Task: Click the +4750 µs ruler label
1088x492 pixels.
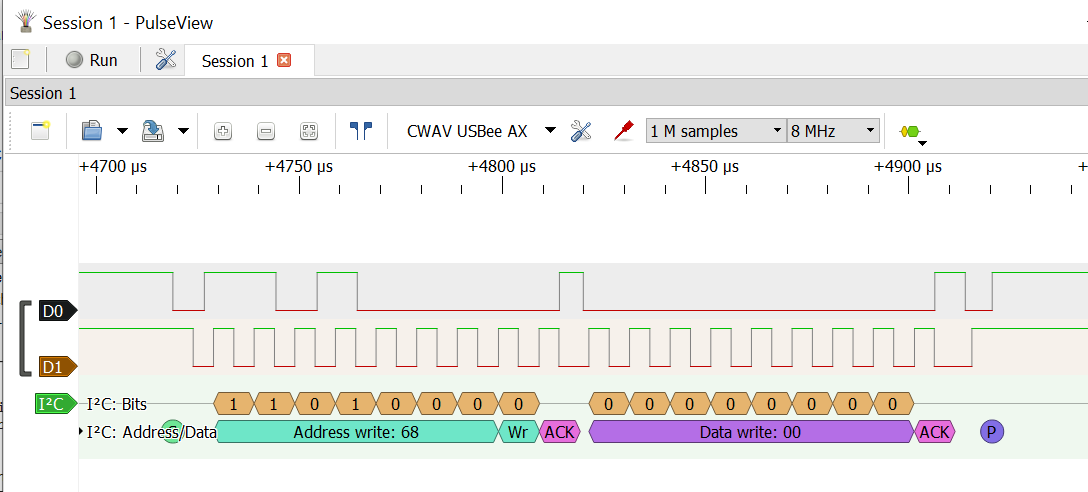Action: [299, 167]
